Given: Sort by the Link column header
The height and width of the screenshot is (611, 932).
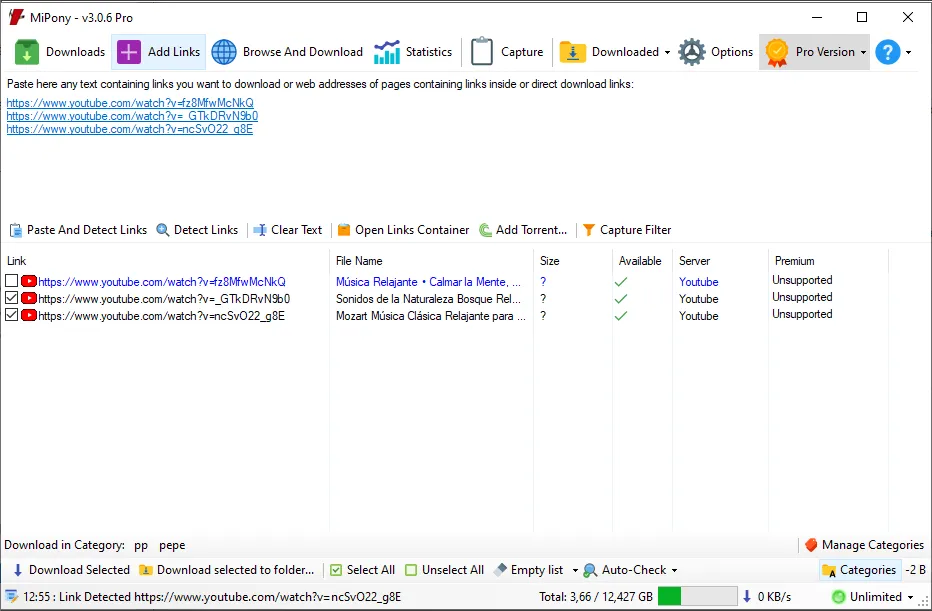Looking at the screenshot, I should [x=17, y=261].
